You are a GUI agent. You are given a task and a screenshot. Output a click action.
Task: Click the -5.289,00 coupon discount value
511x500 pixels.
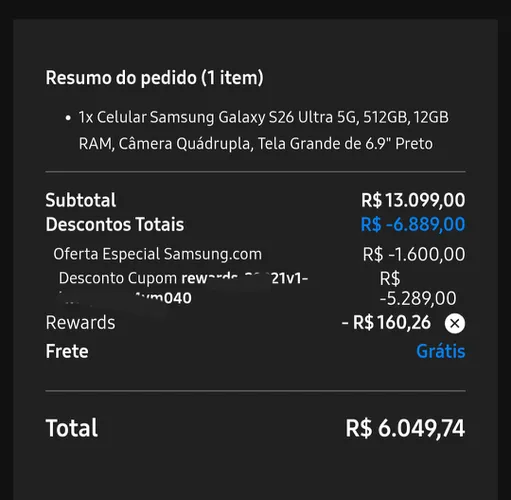418,298
